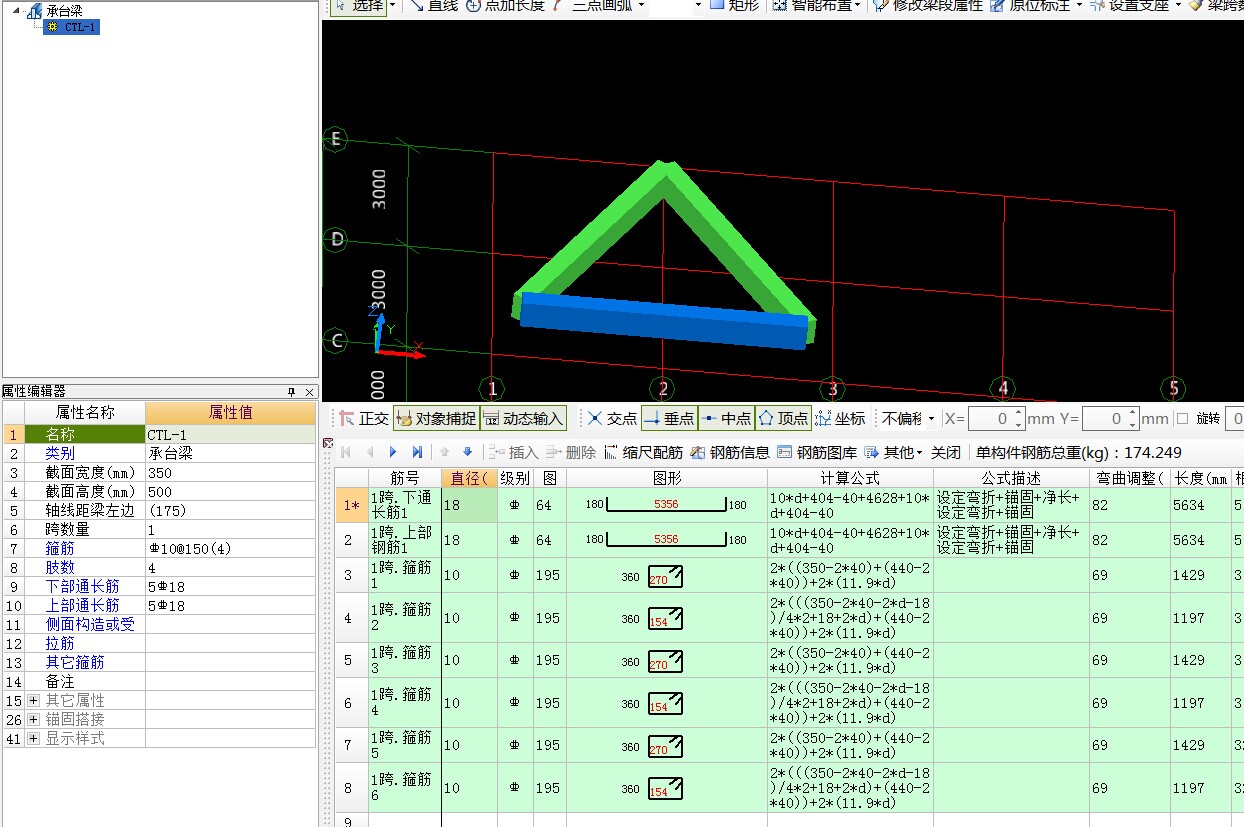Check the 旋转 rotate checkbox
This screenshot has width=1244, height=827.
coord(1182,419)
